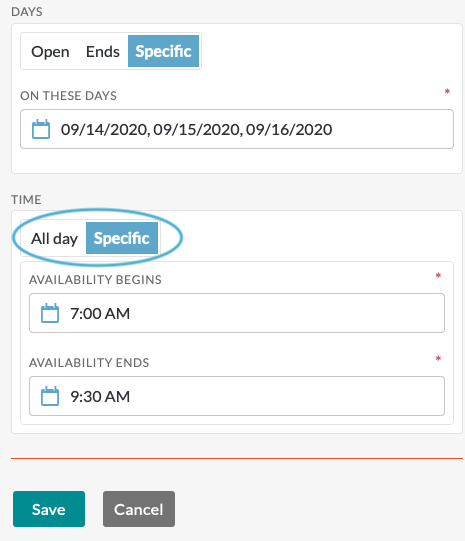Click calendar icon beside 7:00 AM
The image size is (465, 541).
point(50,313)
